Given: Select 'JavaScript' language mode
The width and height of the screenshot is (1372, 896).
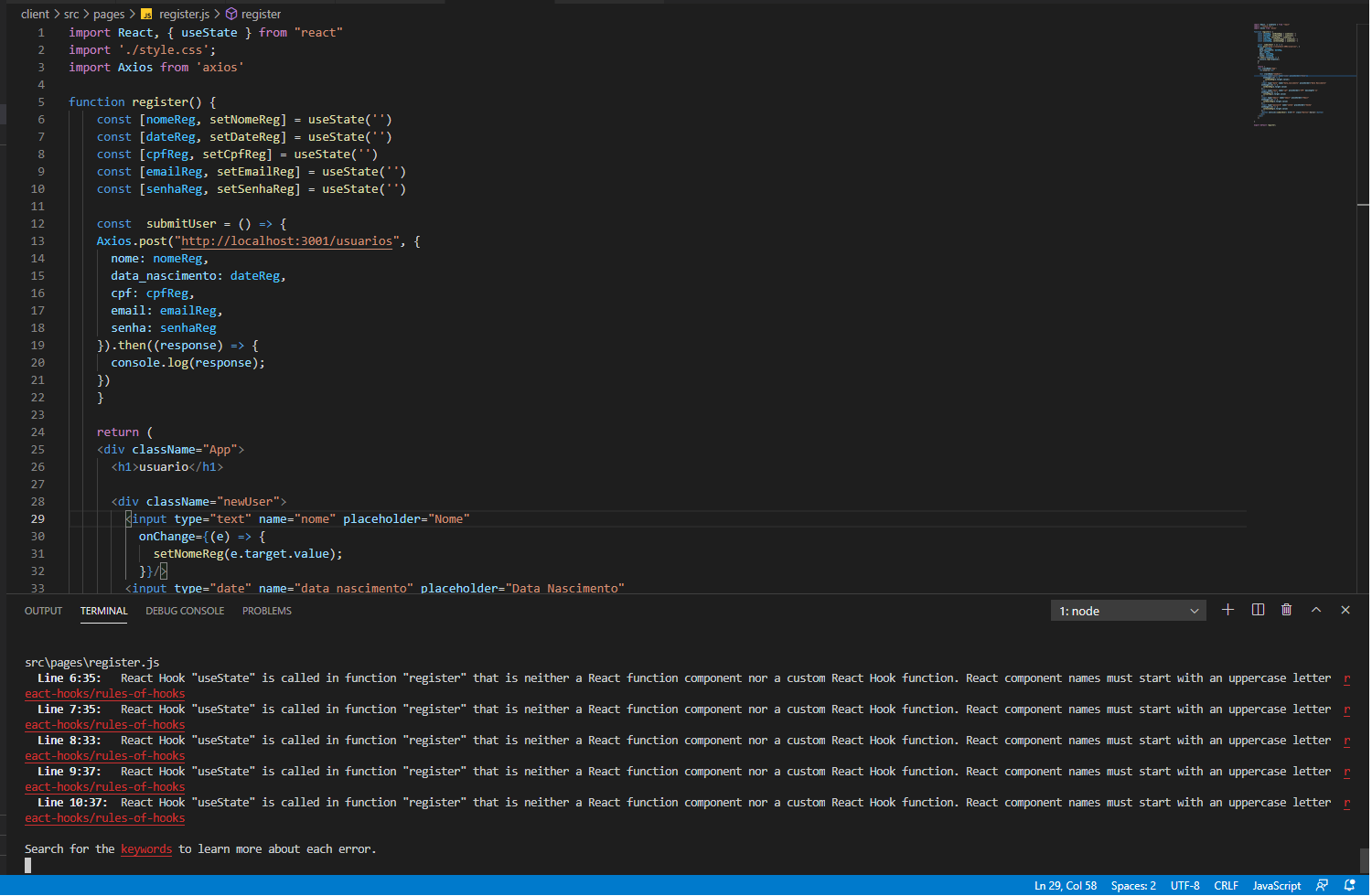Looking at the screenshot, I should tap(1276, 886).
